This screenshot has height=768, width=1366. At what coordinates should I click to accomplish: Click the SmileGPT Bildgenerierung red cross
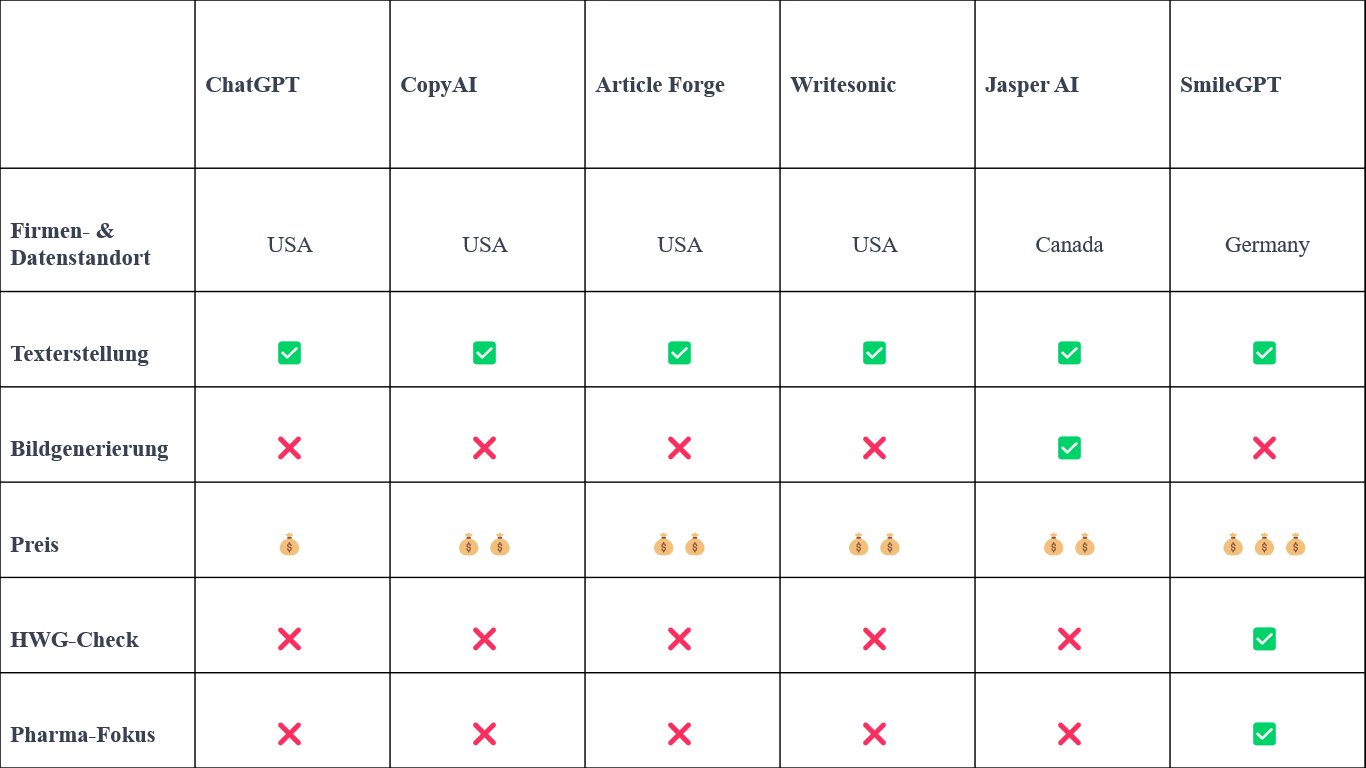(x=1264, y=448)
